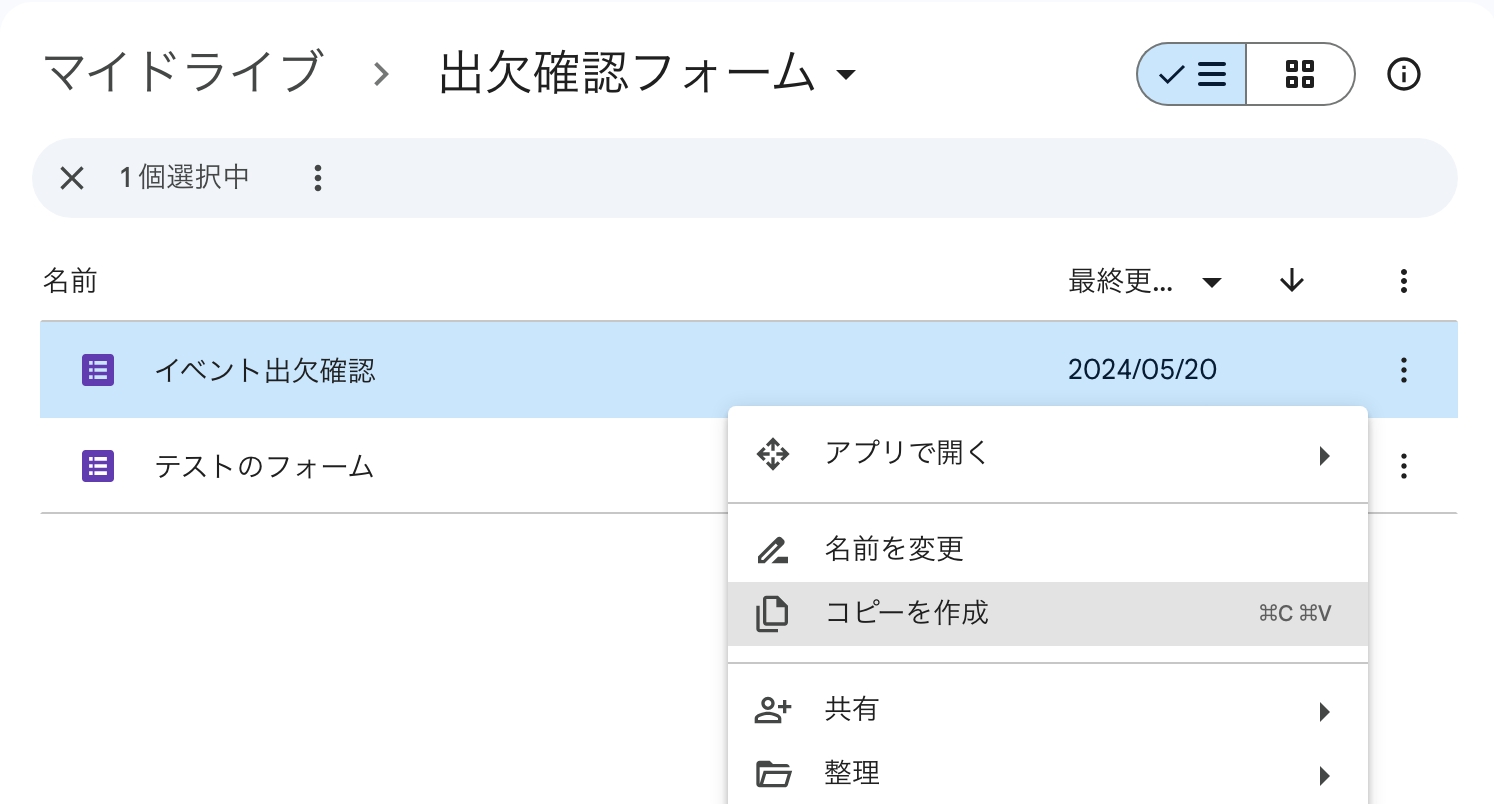Open the column header more options icon
This screenshot has width=1494, height=804.
click(1404, 282)
